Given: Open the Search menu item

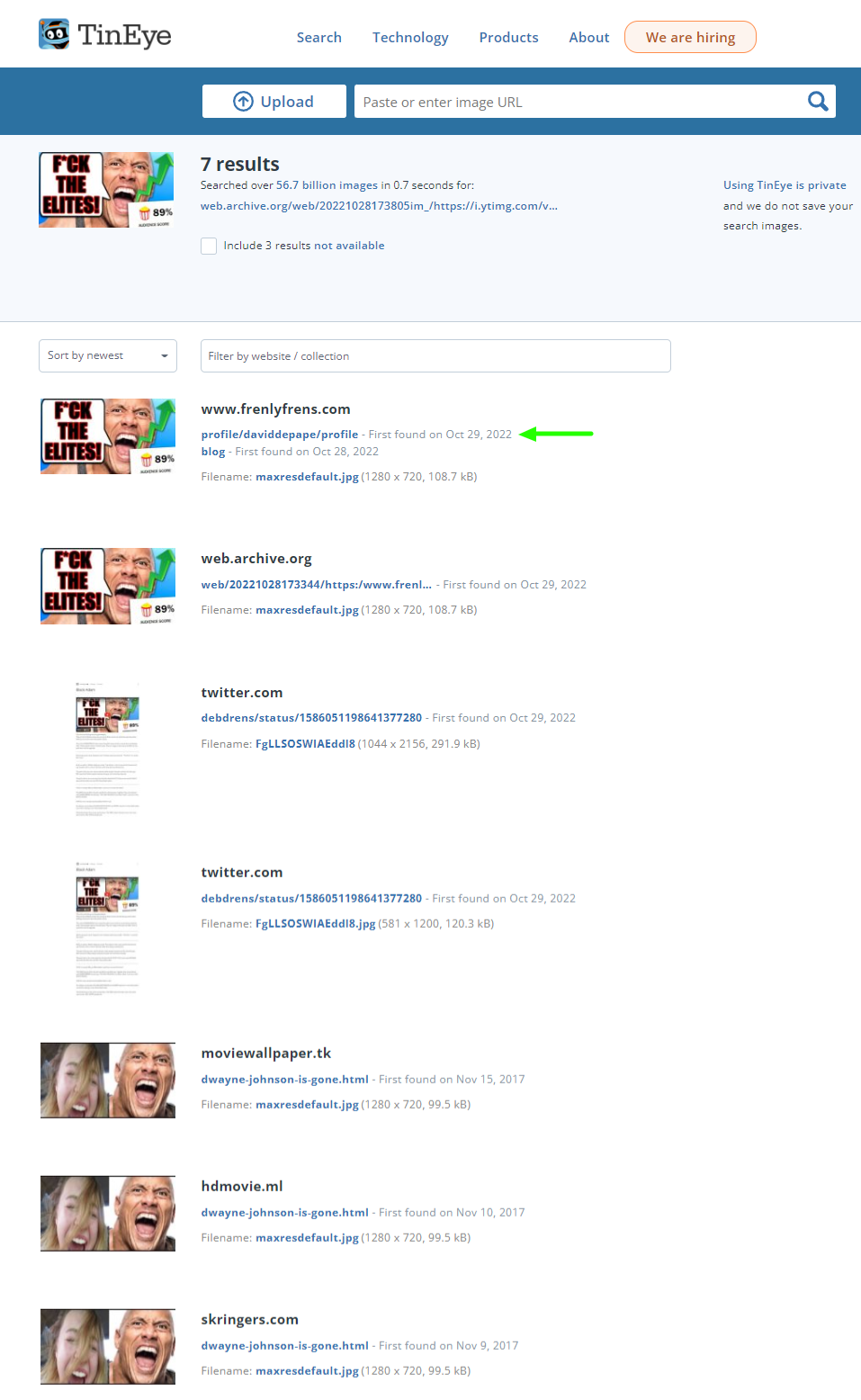Looking at the screenshot, I should 319,38.
